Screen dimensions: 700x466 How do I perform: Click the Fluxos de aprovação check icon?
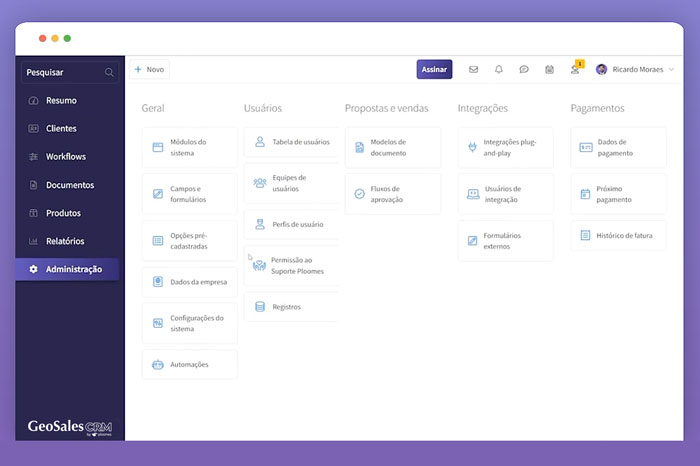pyautogui.click(x=359, y=194)
